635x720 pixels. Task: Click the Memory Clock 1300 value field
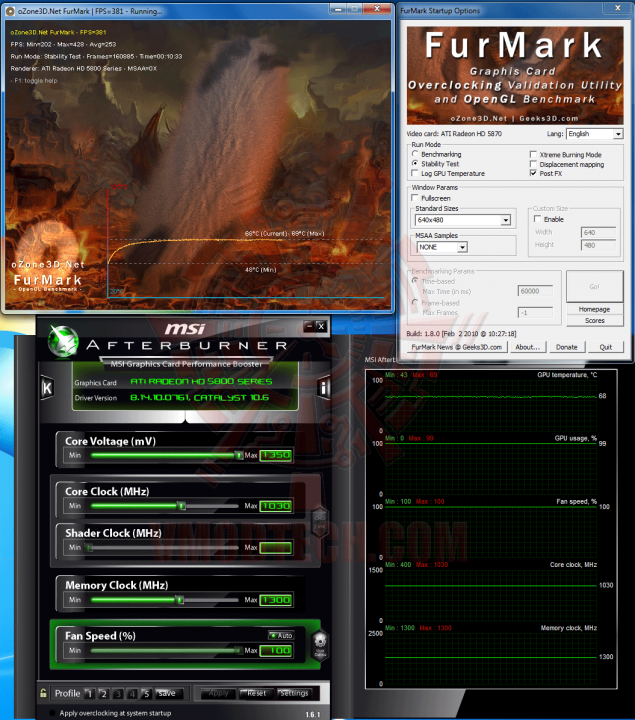(x=276, y=600)
